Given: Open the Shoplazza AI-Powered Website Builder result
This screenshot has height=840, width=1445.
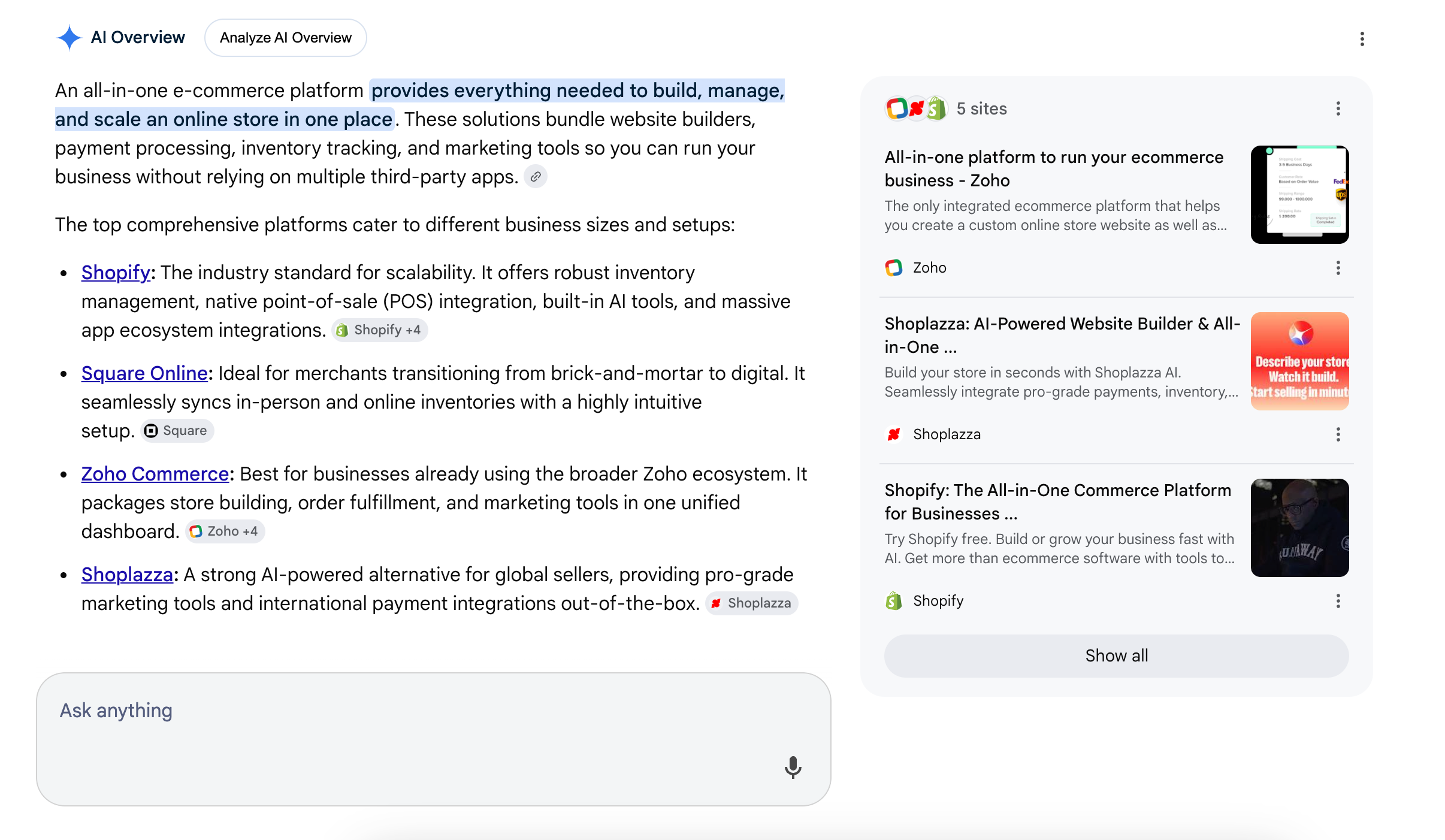Looking at the screenshot, I should click(x=1062, y=335).
